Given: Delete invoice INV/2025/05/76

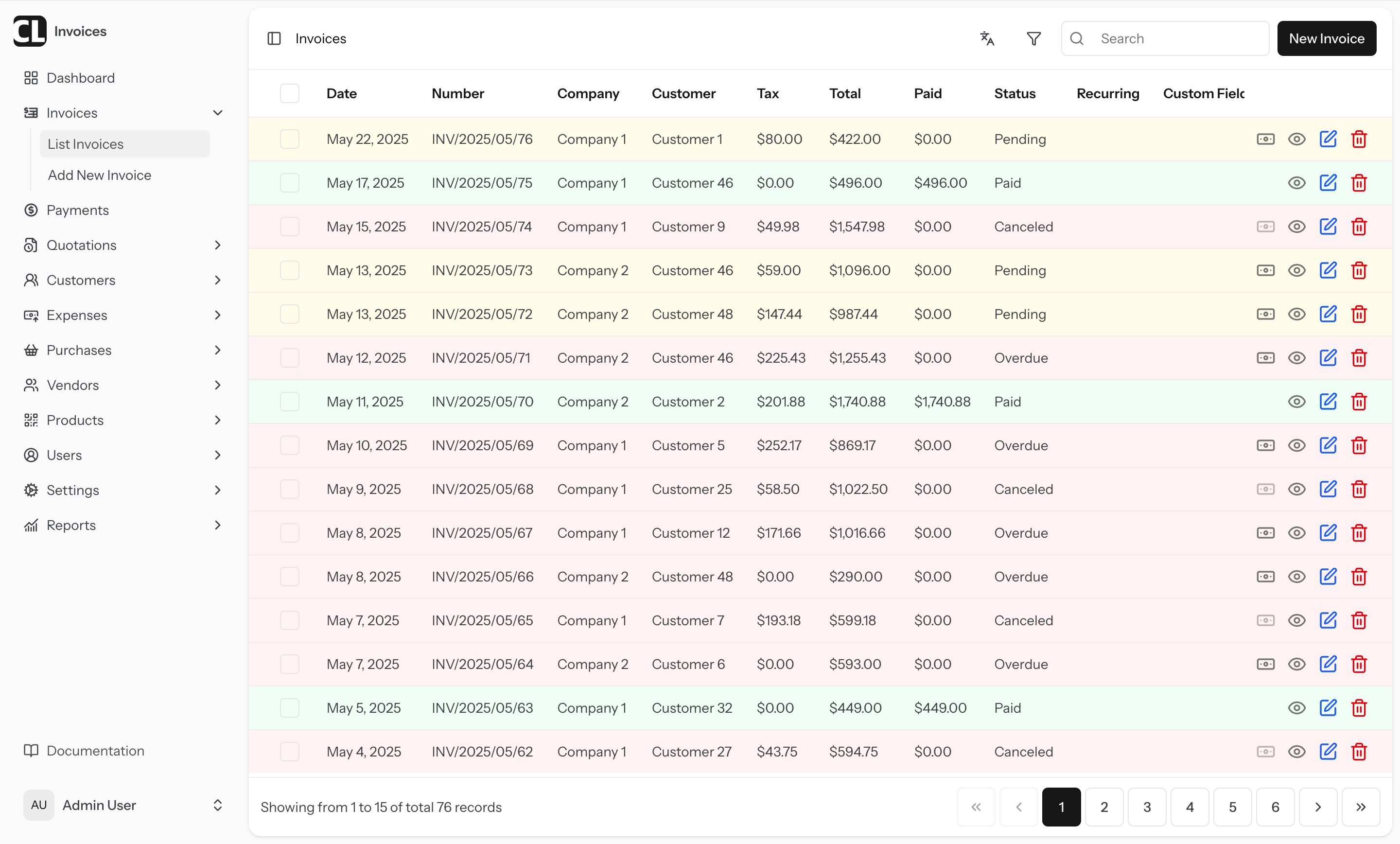Looking at the screenshot, I should pyautogui.click(x=1359, y=139).
